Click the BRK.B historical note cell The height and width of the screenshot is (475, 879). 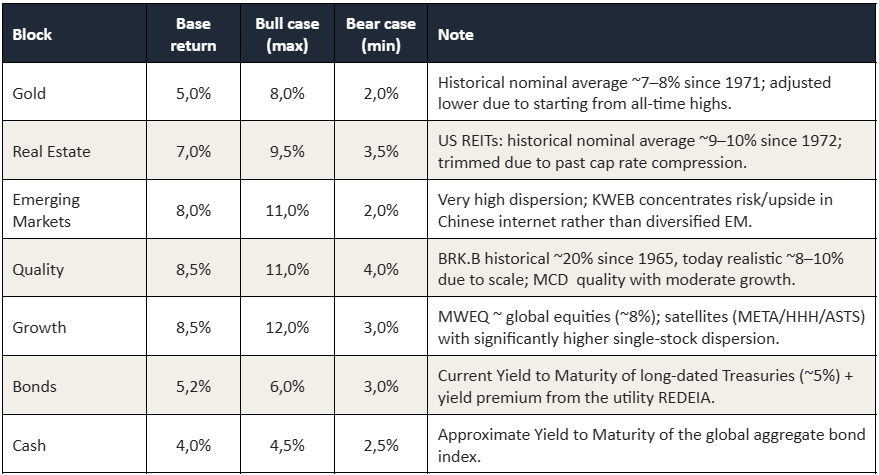(x=651, y=268)
